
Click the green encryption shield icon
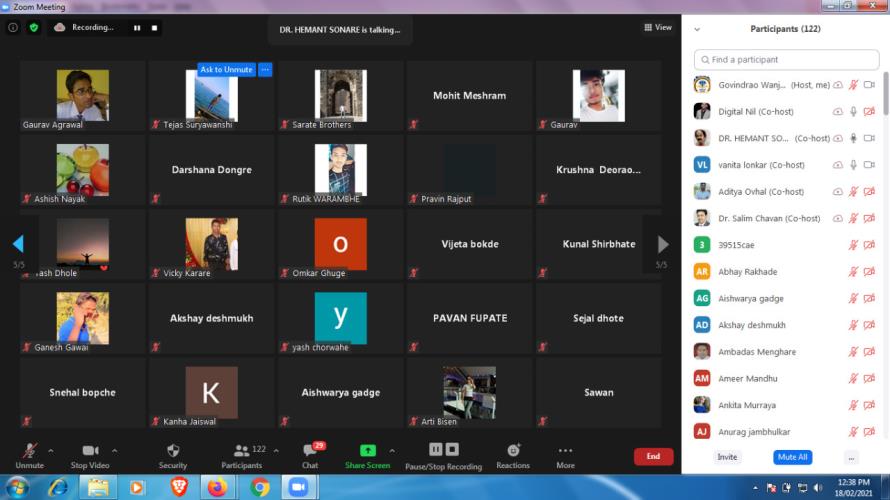pos(34,27)
